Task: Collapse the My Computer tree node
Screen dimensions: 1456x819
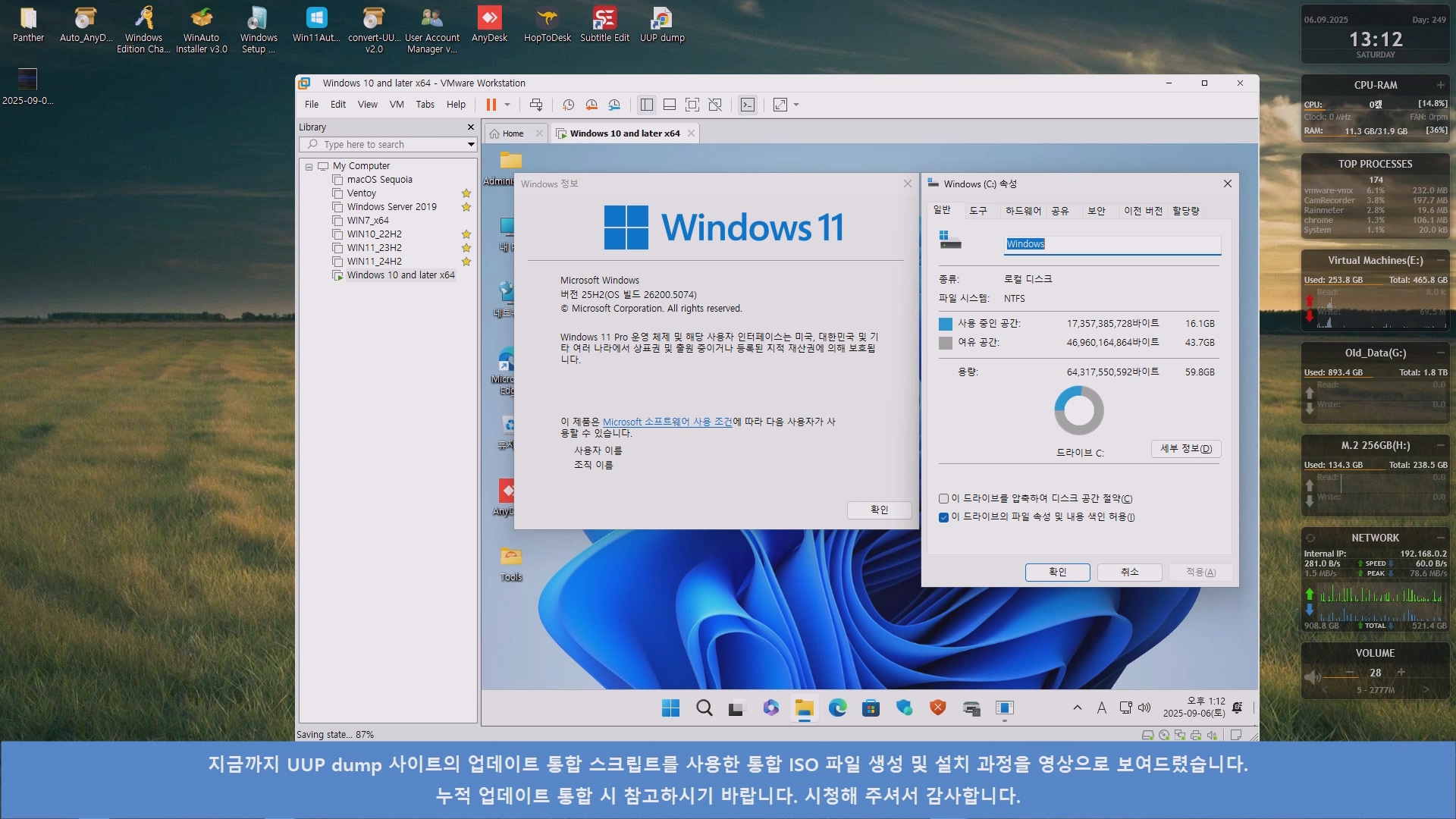Action: pos(309,166)
